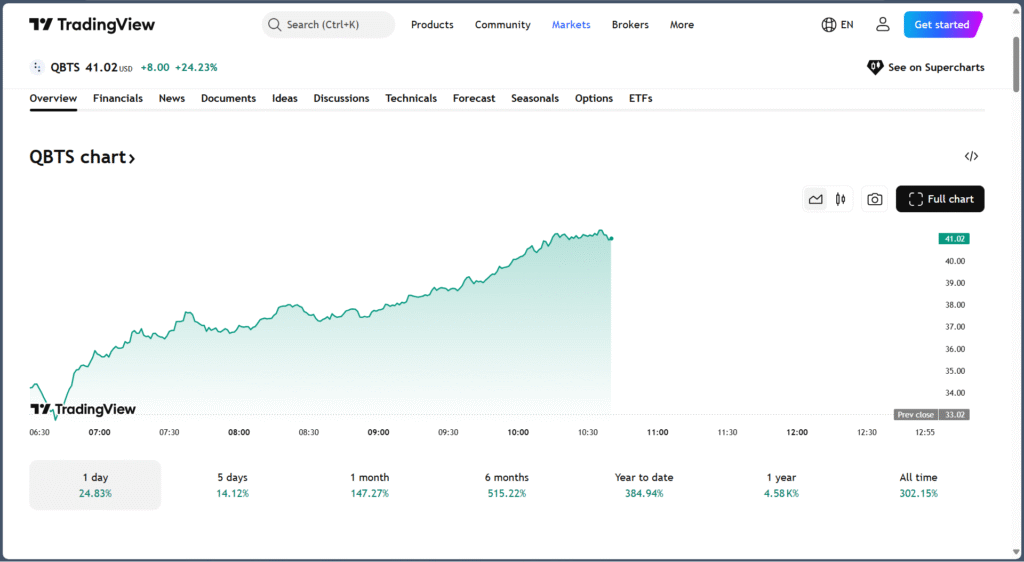Click the QBTS symbol logo icon
Image resolution: width=1024 pixels, height=562 pixels.
click(37, 67)
